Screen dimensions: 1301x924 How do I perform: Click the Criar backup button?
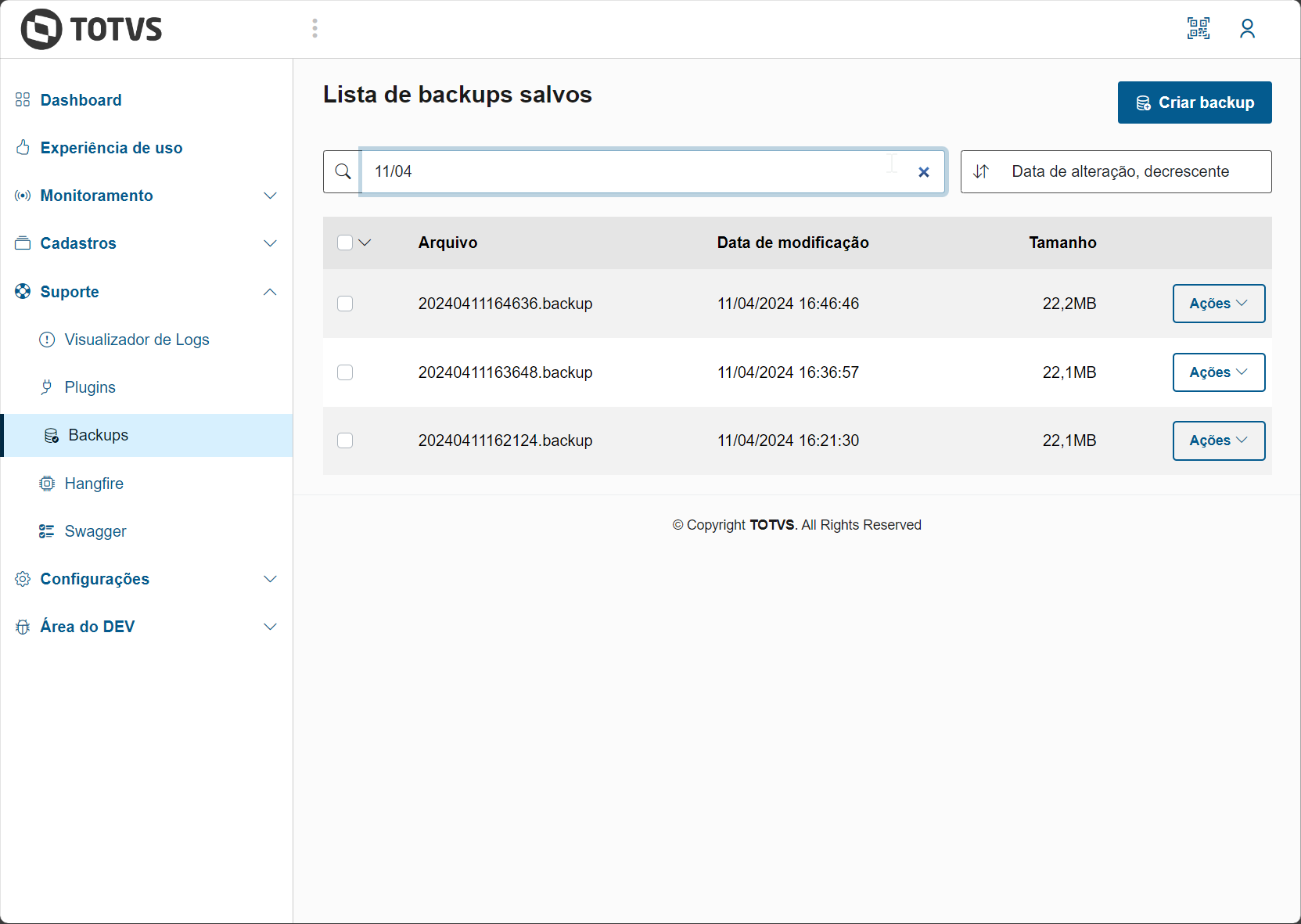coord(1194,102)
